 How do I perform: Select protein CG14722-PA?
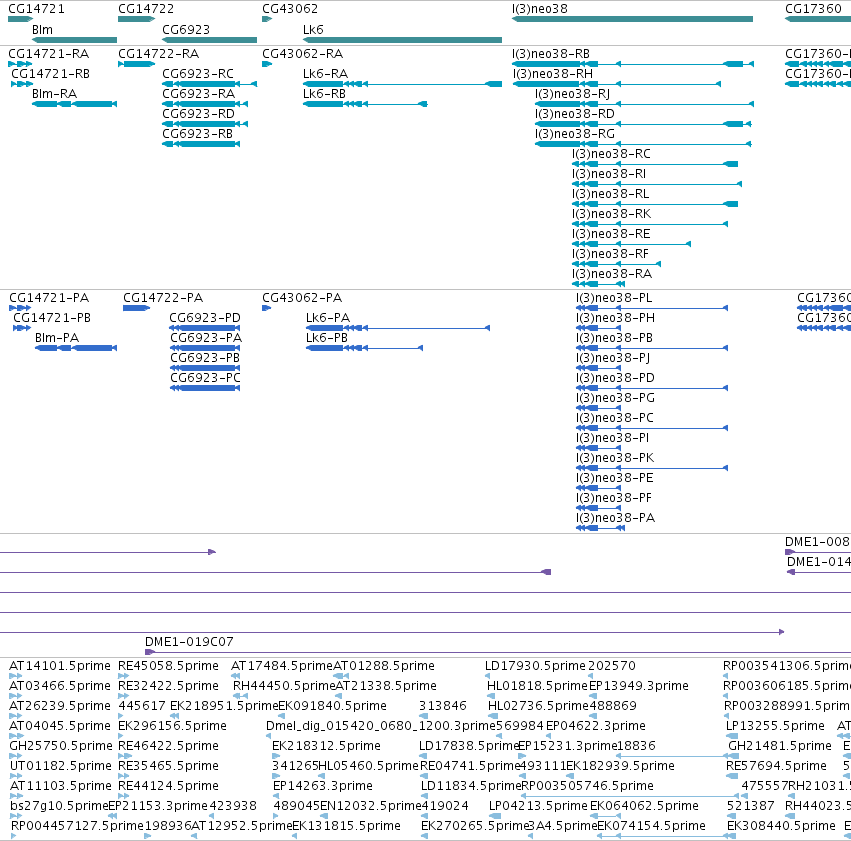(x=163, y=298)
